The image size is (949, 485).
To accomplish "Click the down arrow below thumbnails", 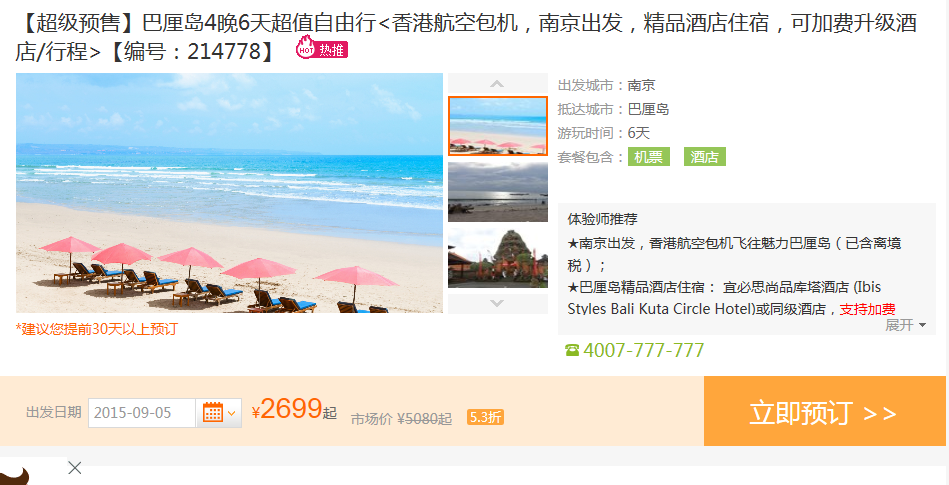I will click(x=497, y=303).
